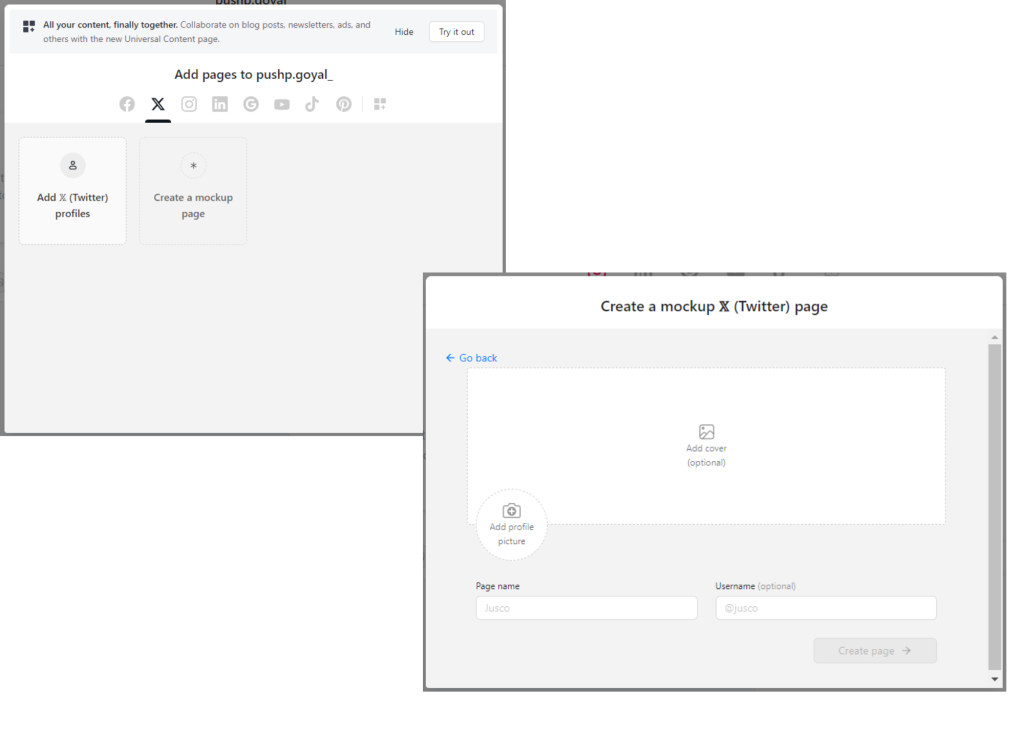Select the Pinterest network icon
Screen dimensions: 1024x732
coord(344,104)
